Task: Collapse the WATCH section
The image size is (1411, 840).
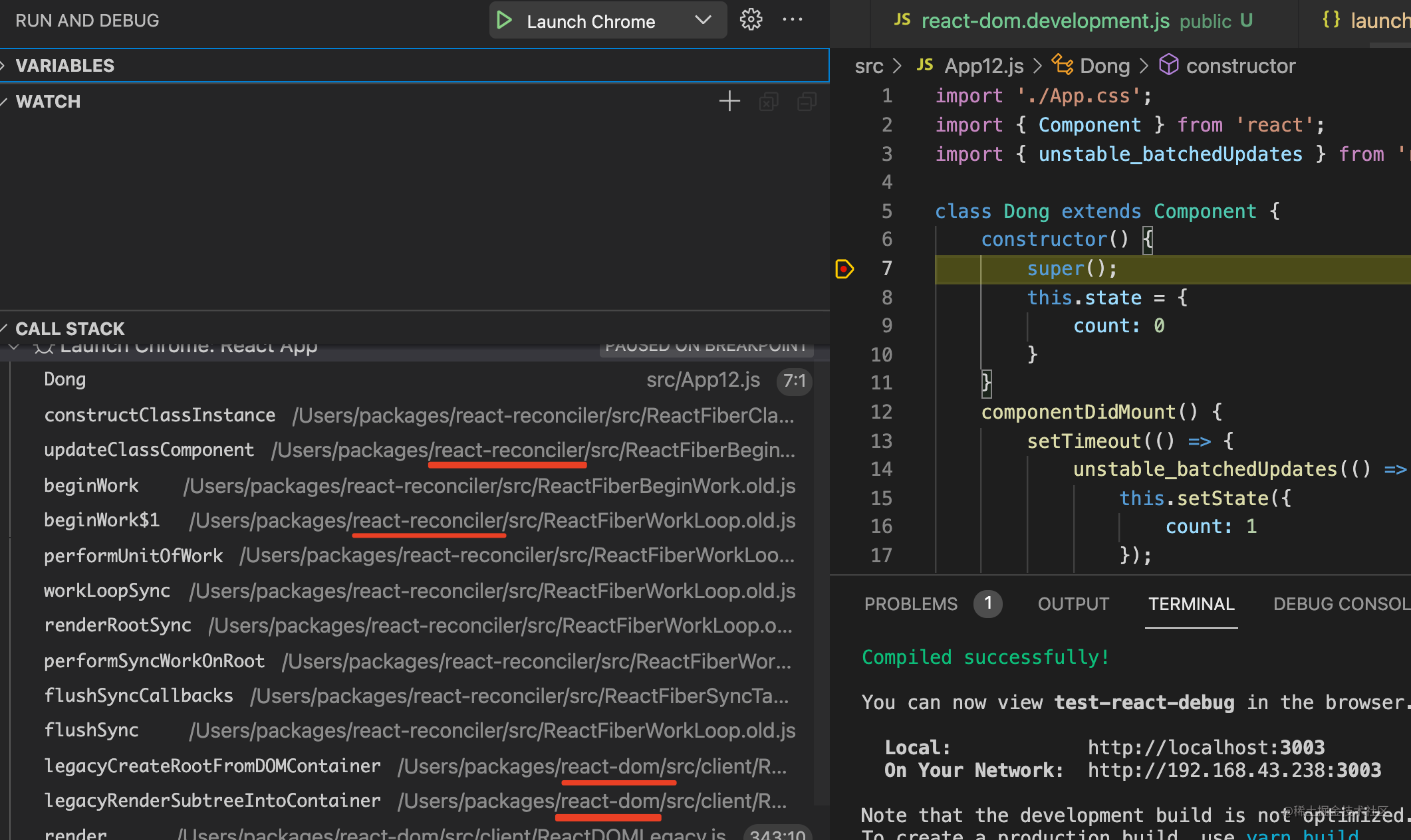Action: click(47, 102)
